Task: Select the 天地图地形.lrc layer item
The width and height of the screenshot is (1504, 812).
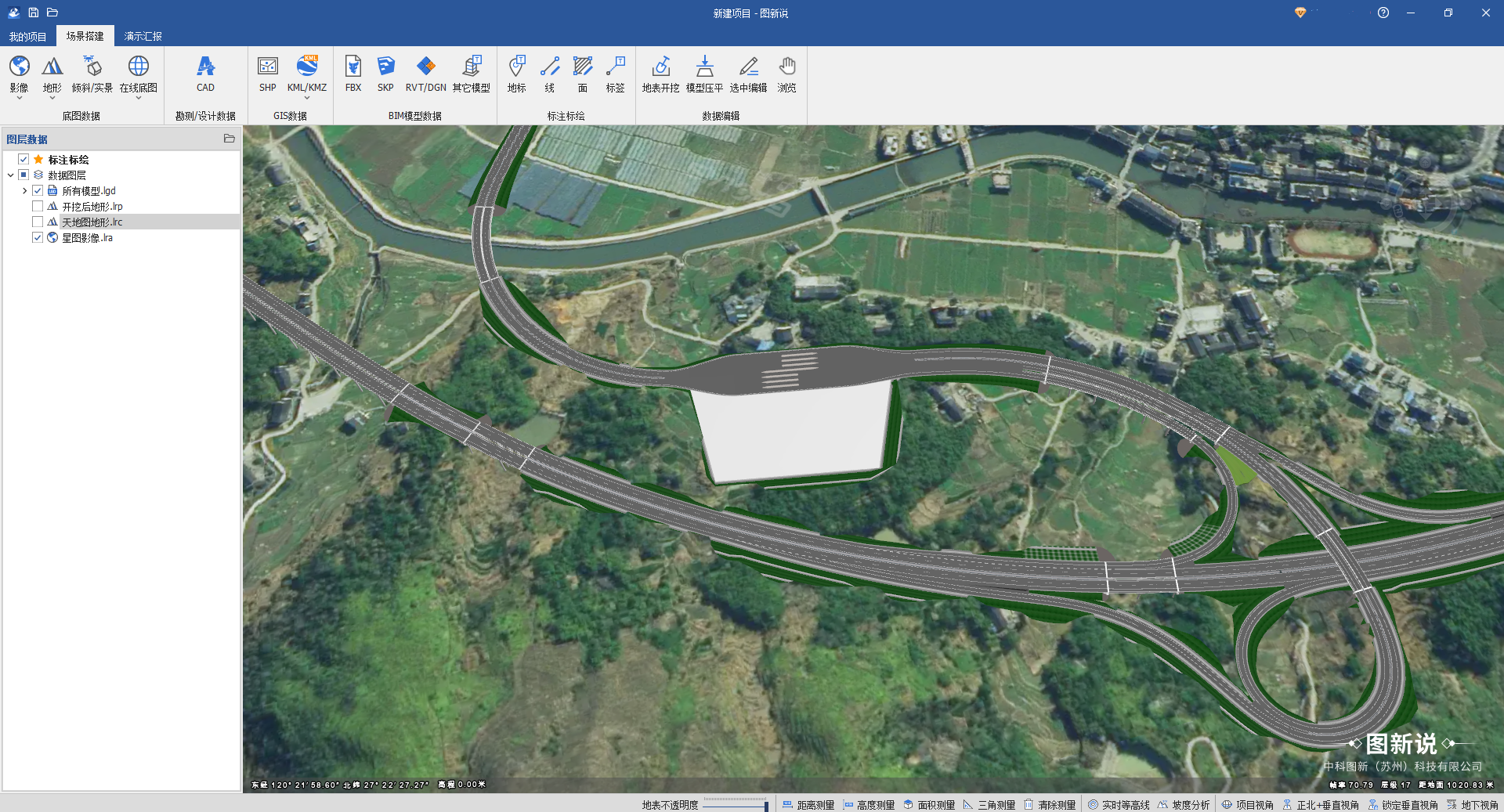Action: pos(92,222)
